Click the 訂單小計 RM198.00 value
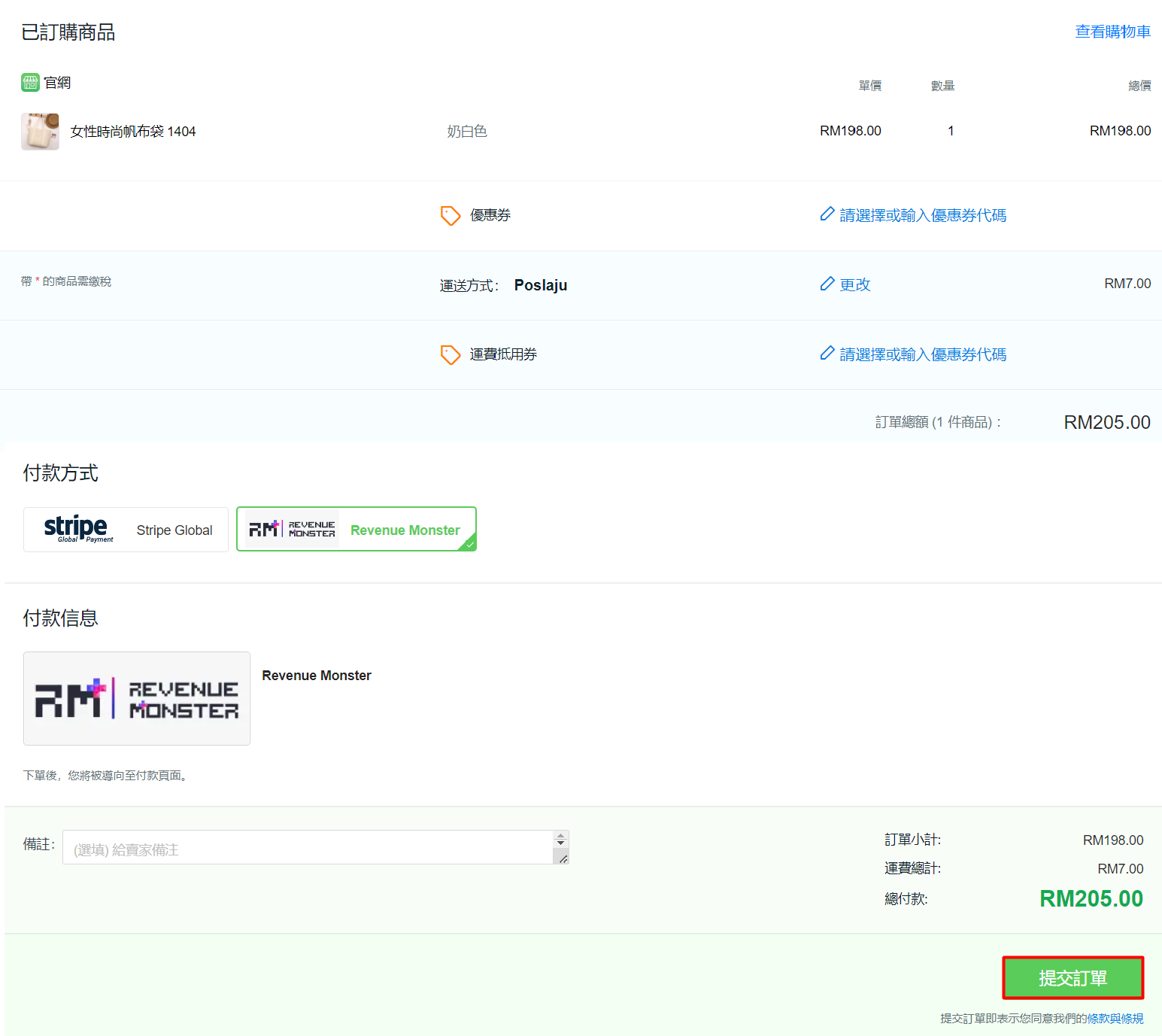Viewport: 1162px width, 1036px height. click(x=1113, y=840)
